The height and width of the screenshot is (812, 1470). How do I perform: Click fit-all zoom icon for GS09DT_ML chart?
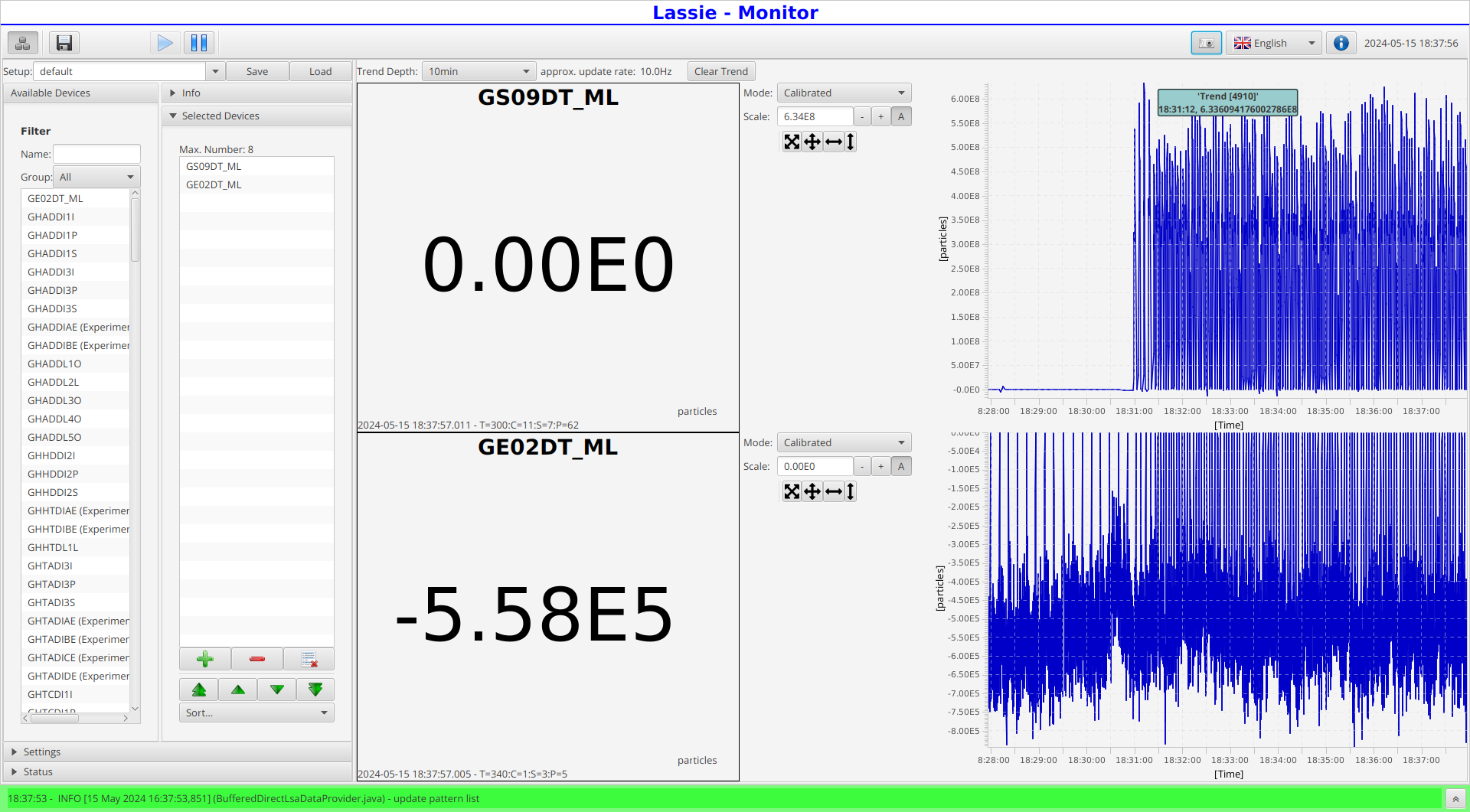792,142
